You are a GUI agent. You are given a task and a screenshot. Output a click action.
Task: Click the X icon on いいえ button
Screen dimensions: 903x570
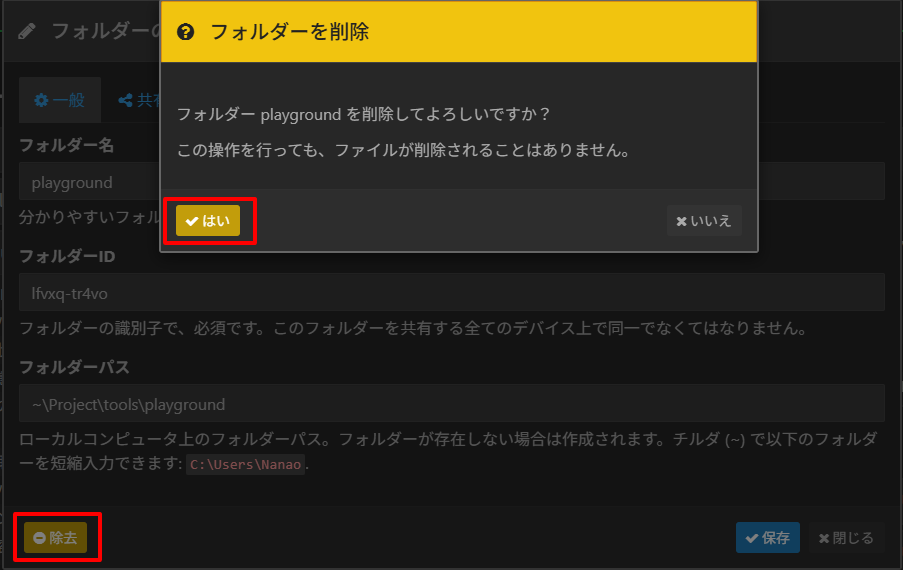682,221
